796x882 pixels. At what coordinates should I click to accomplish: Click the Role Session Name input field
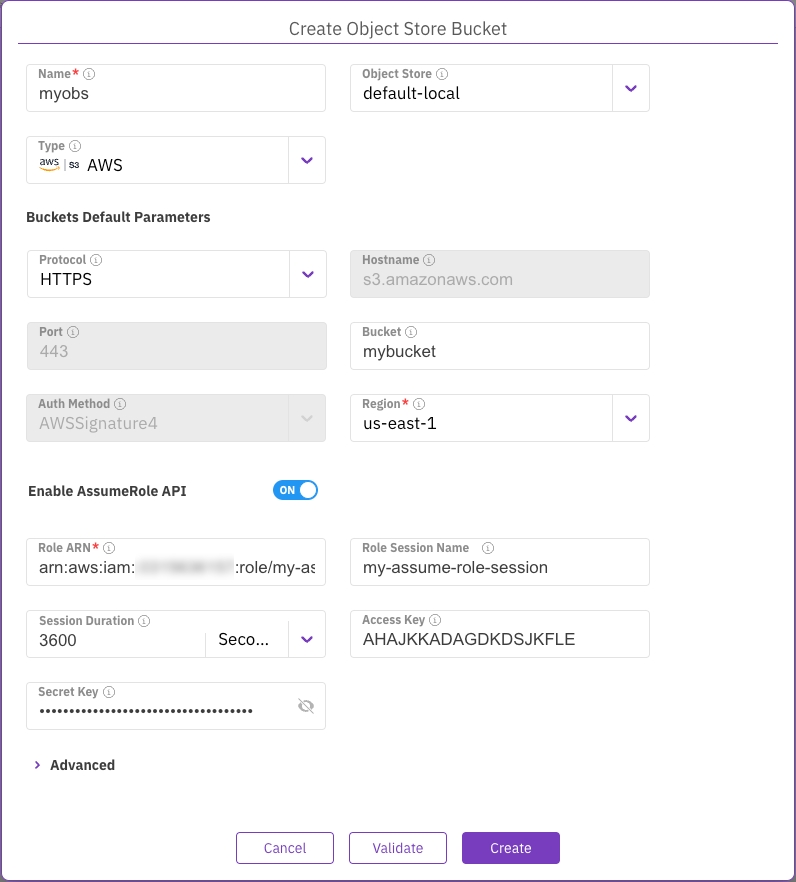coord(499,568)
